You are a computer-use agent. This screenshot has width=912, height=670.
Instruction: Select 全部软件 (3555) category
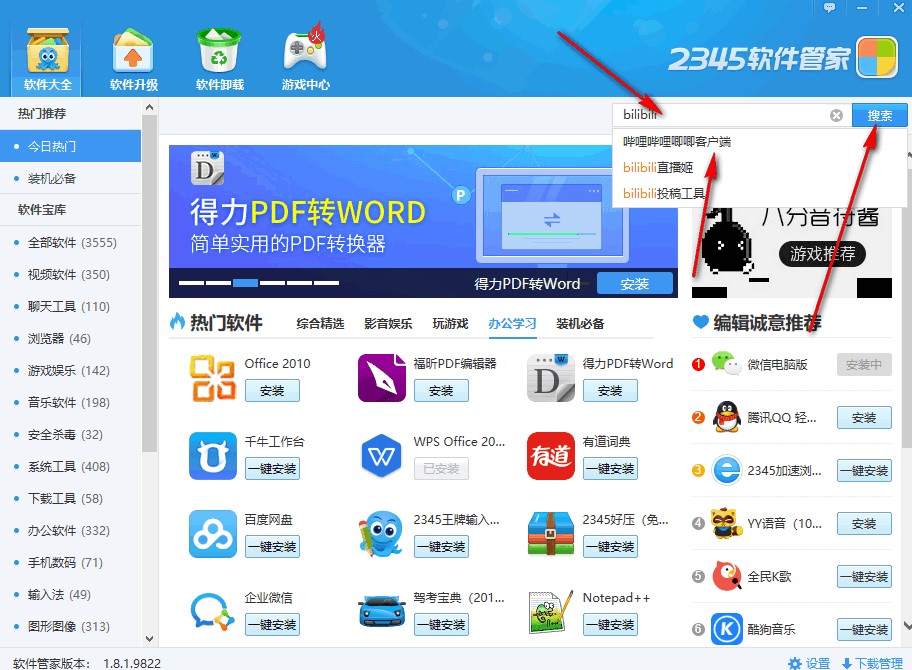(70, 243)
